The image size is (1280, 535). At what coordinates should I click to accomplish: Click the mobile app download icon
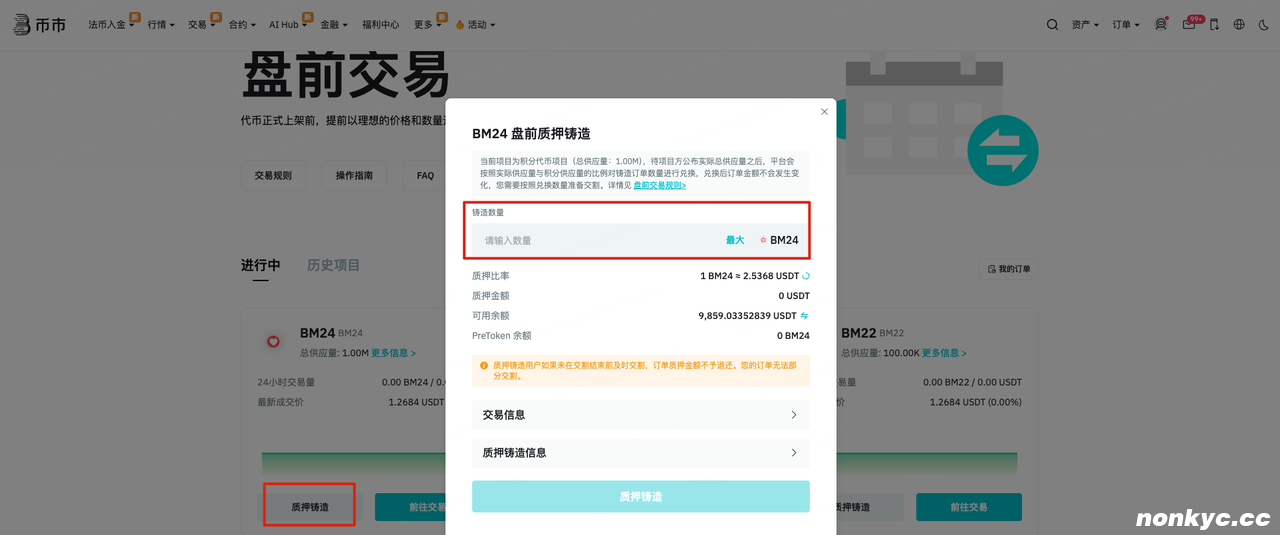coord(1214,24)
